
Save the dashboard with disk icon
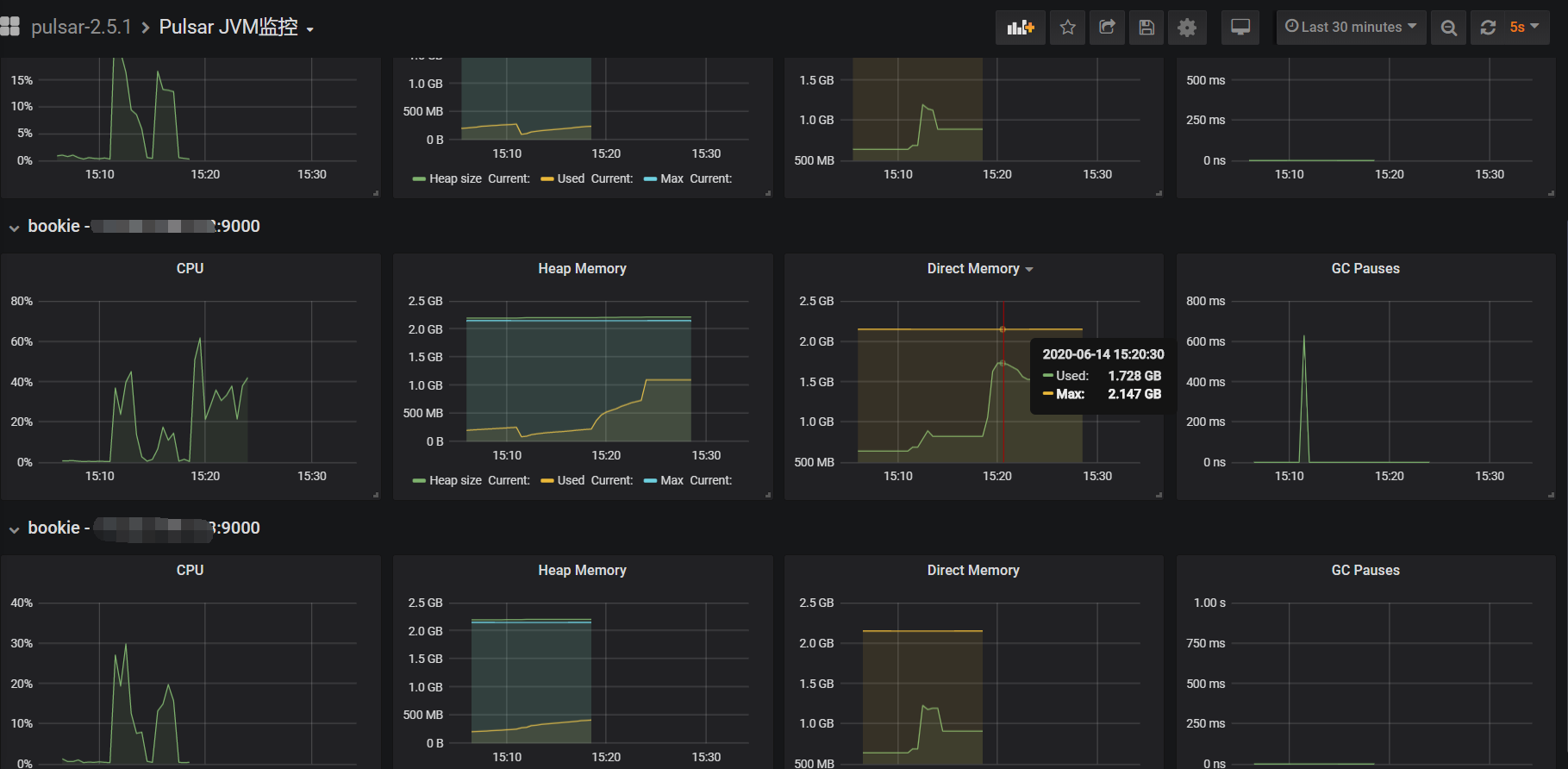1146,28
